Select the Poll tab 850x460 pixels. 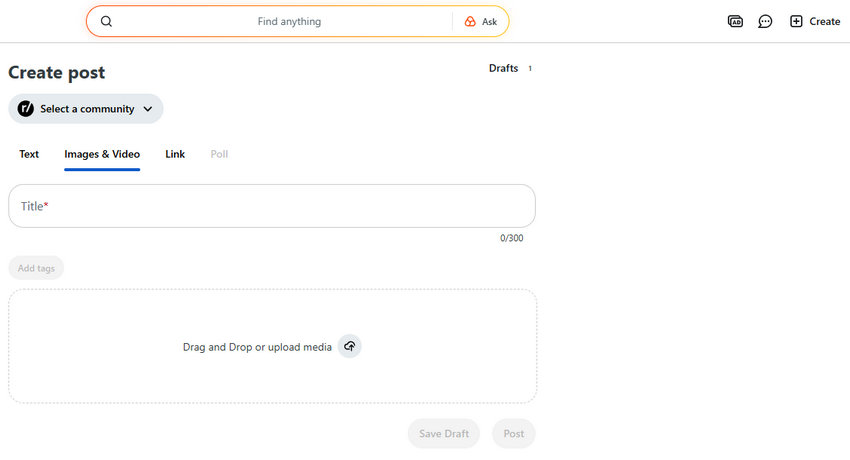tap(219, 154)
